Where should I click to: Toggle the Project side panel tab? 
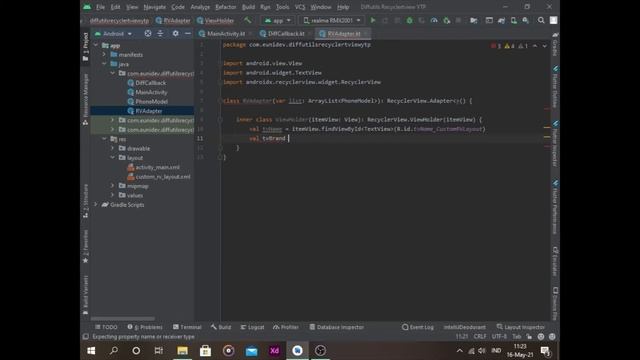(85, 47)
